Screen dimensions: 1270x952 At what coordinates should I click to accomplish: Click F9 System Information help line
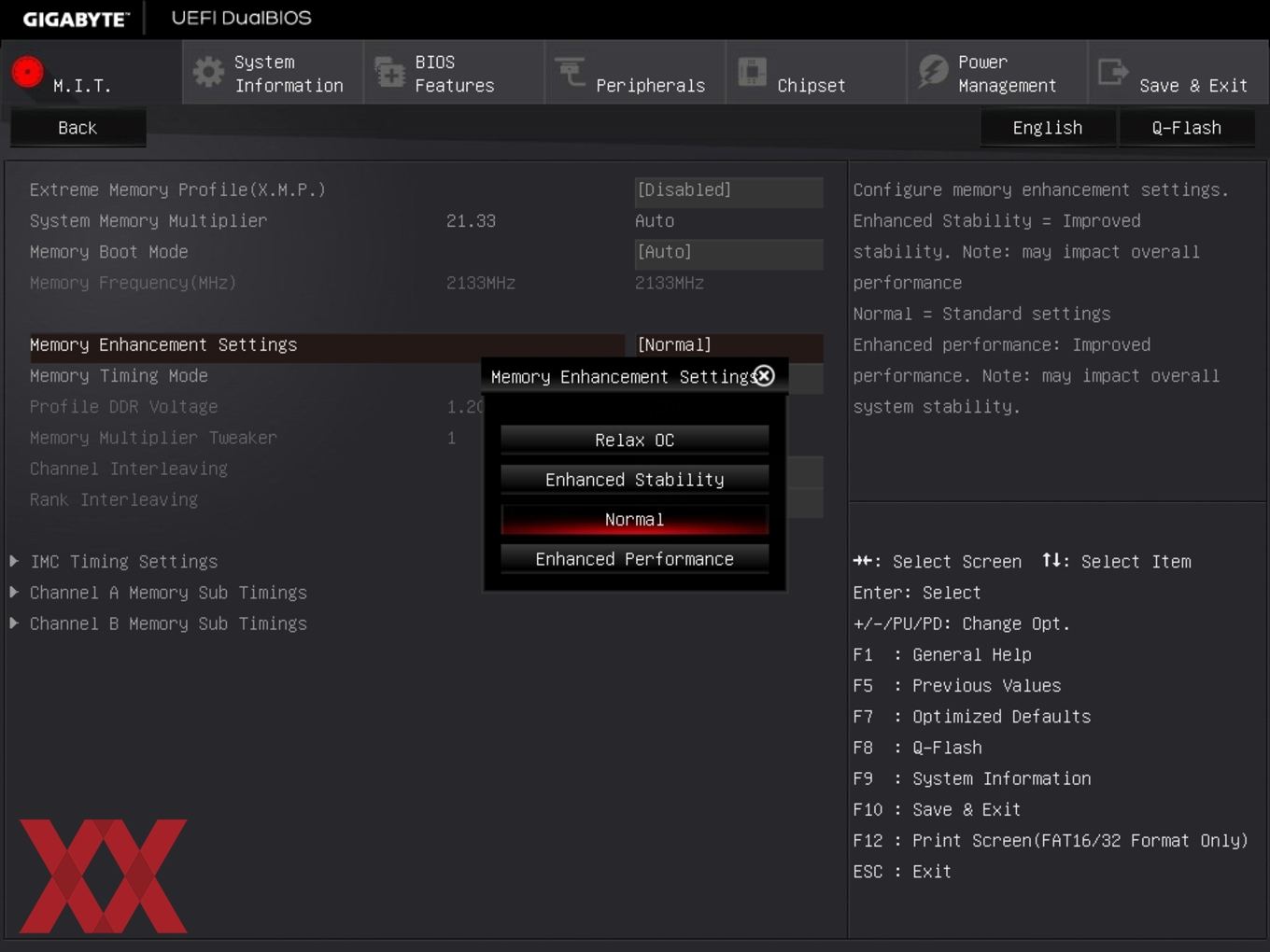(971, 778)
